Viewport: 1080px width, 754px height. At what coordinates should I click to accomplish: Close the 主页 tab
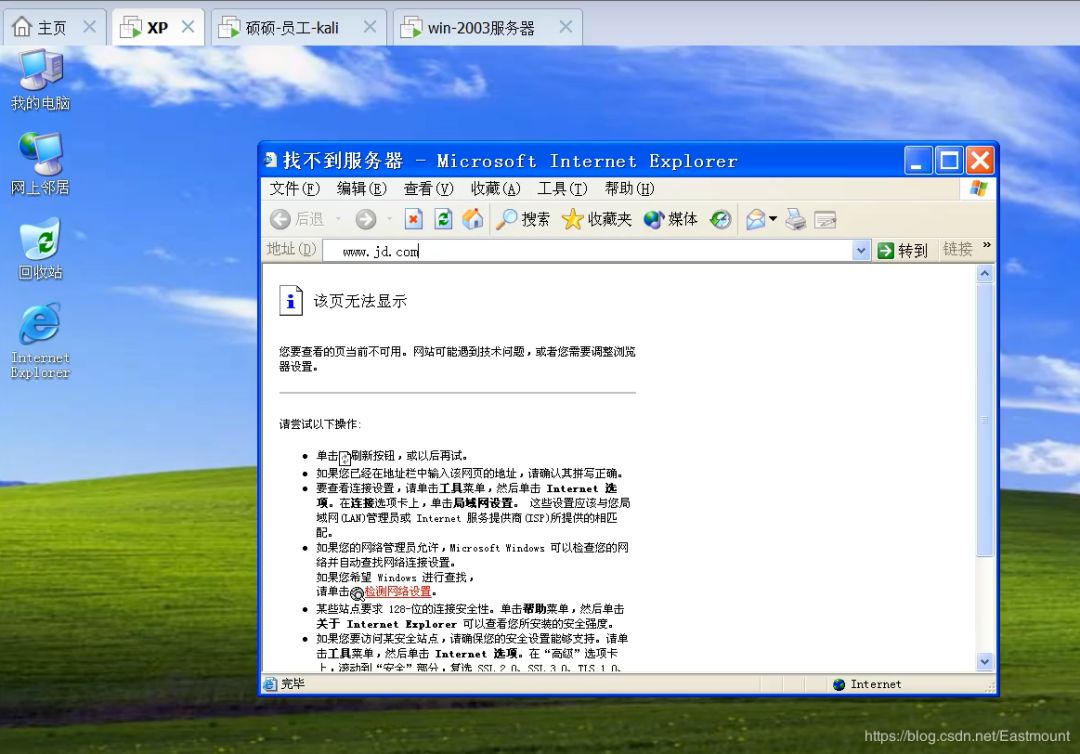pos(89,27)
